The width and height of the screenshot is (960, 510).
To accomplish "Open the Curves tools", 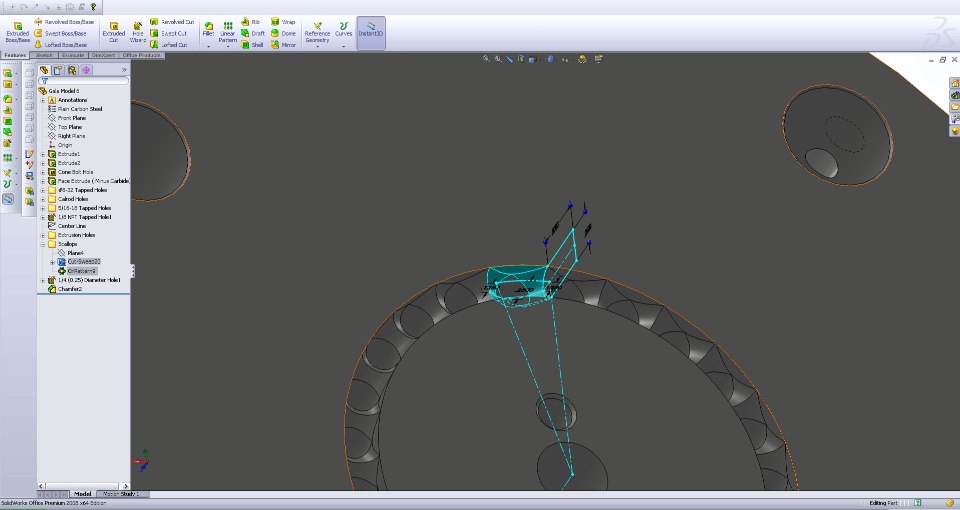I will pos(343,29).
